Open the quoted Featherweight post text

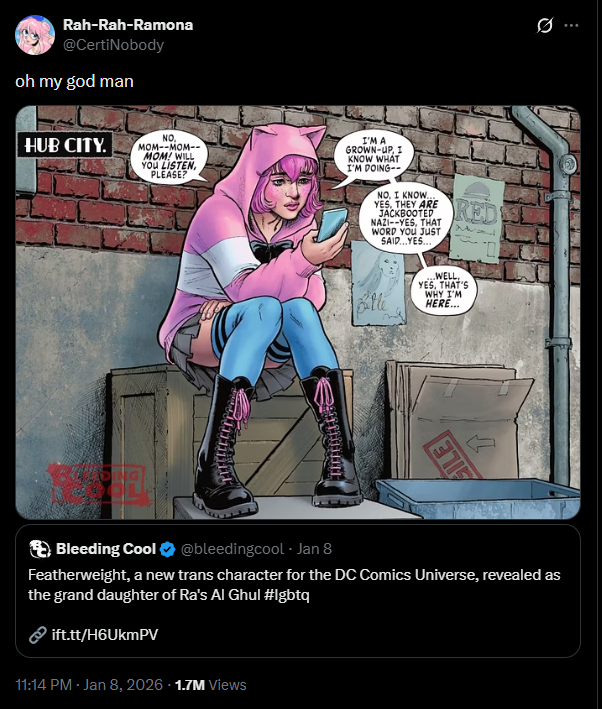click(294, 584)
